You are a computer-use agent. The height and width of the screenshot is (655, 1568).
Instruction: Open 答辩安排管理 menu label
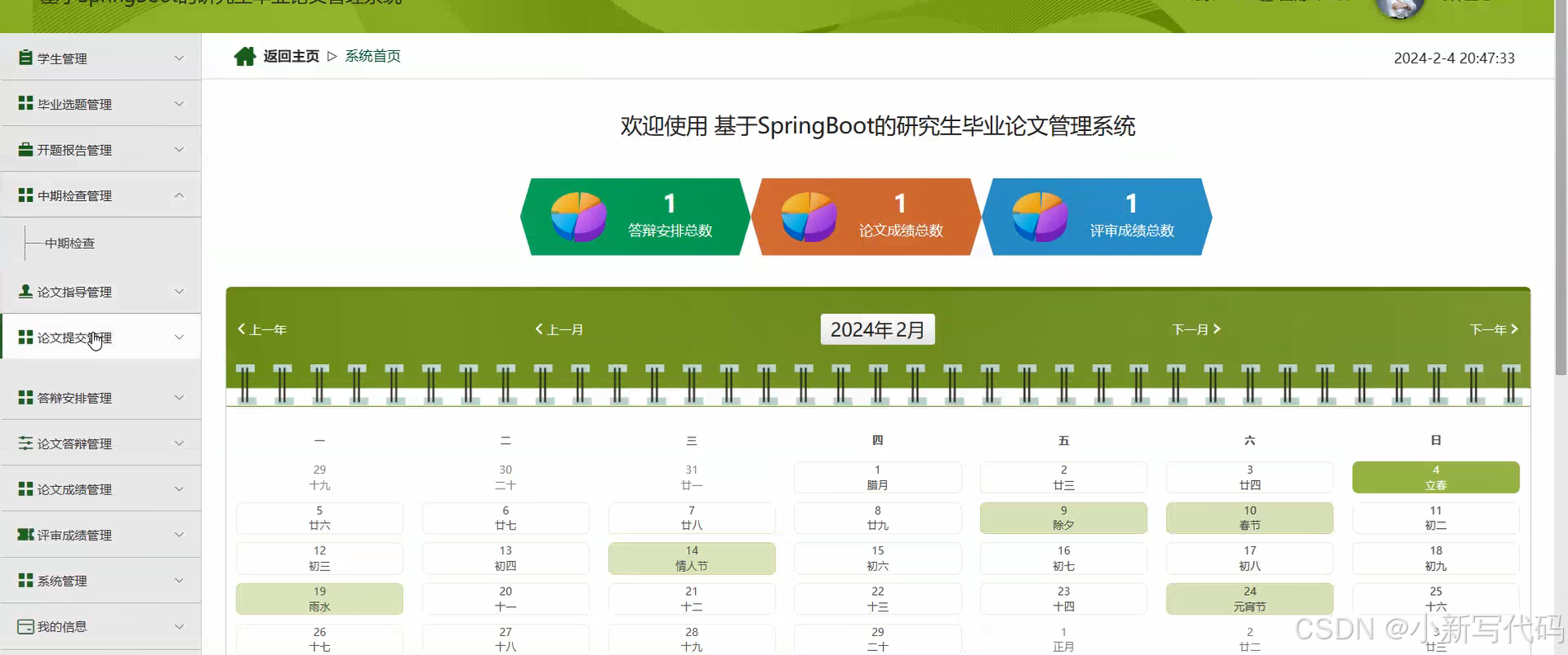(x=74, y=398)
